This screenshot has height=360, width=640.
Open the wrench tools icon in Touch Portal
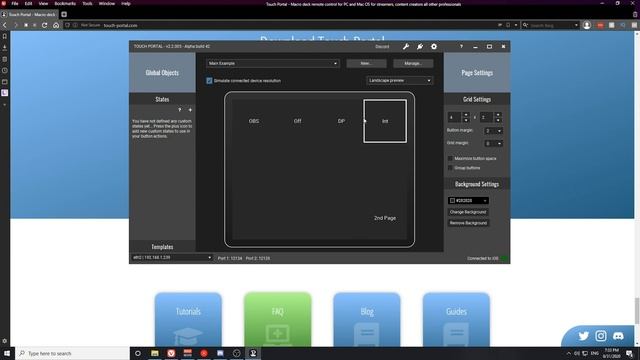[x=406, y=47]
